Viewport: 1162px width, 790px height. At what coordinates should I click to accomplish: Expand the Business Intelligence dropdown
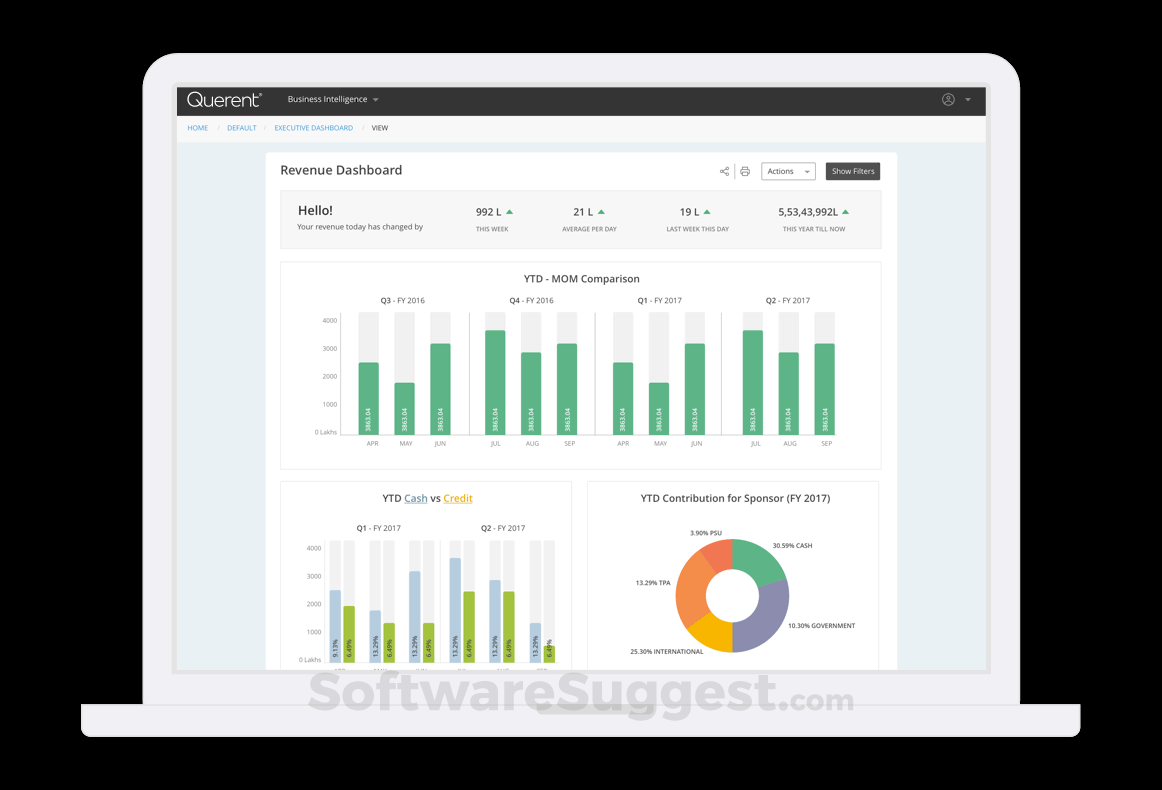pyautogui.click(x=331, y=99)
